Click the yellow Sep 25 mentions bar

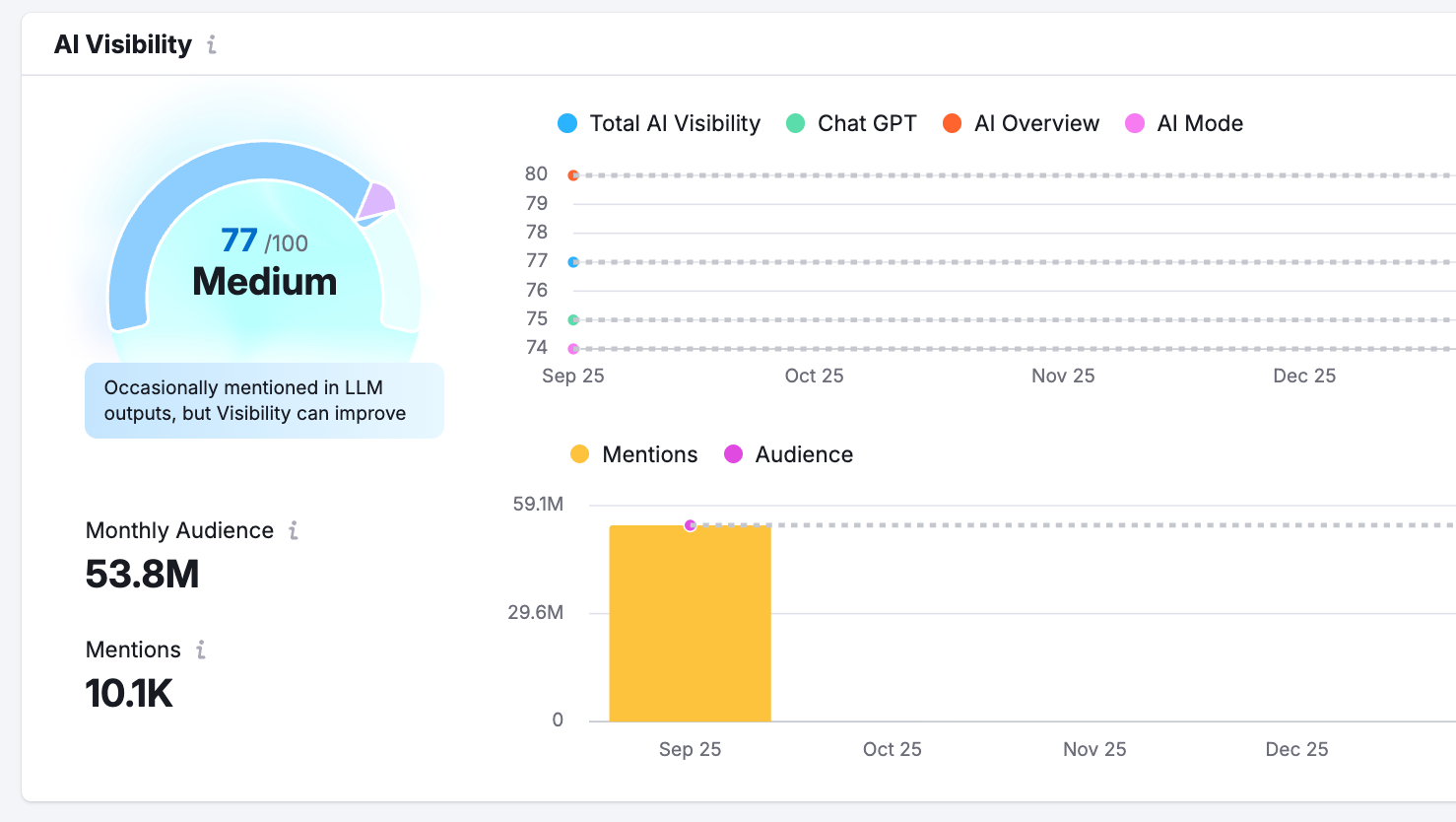(690, 631)
